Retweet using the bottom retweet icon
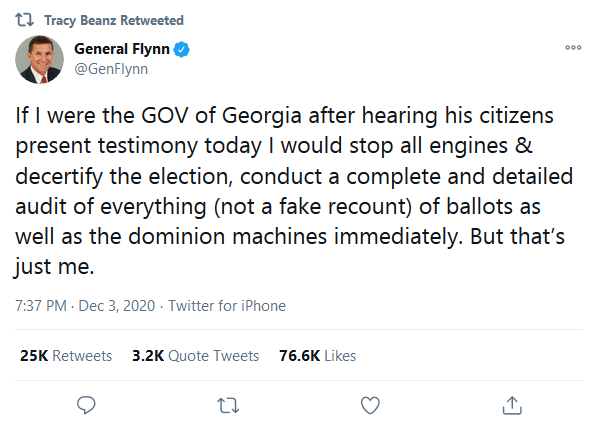This screenshot has height=429, width=598. [228, 406]
